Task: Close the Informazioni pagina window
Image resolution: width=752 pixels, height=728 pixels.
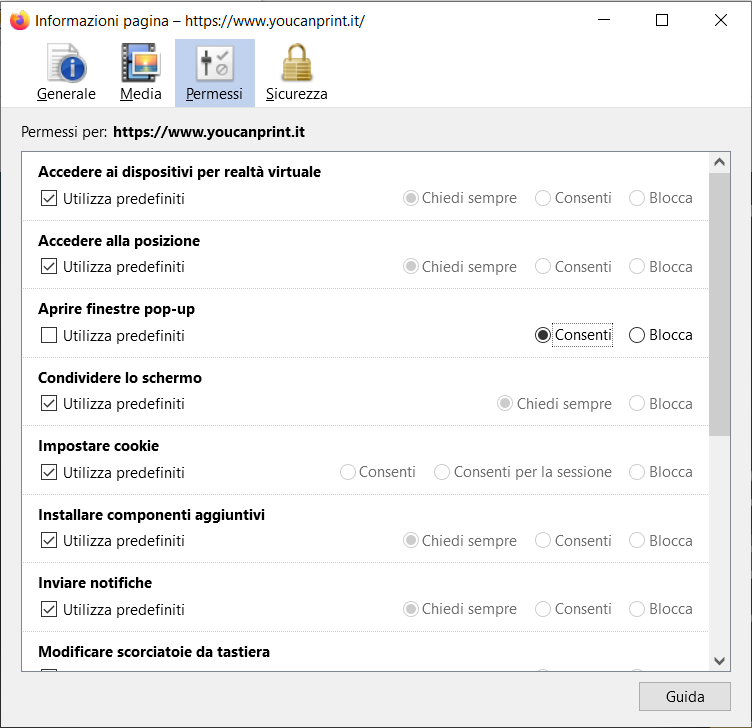Action: point(721,20)
